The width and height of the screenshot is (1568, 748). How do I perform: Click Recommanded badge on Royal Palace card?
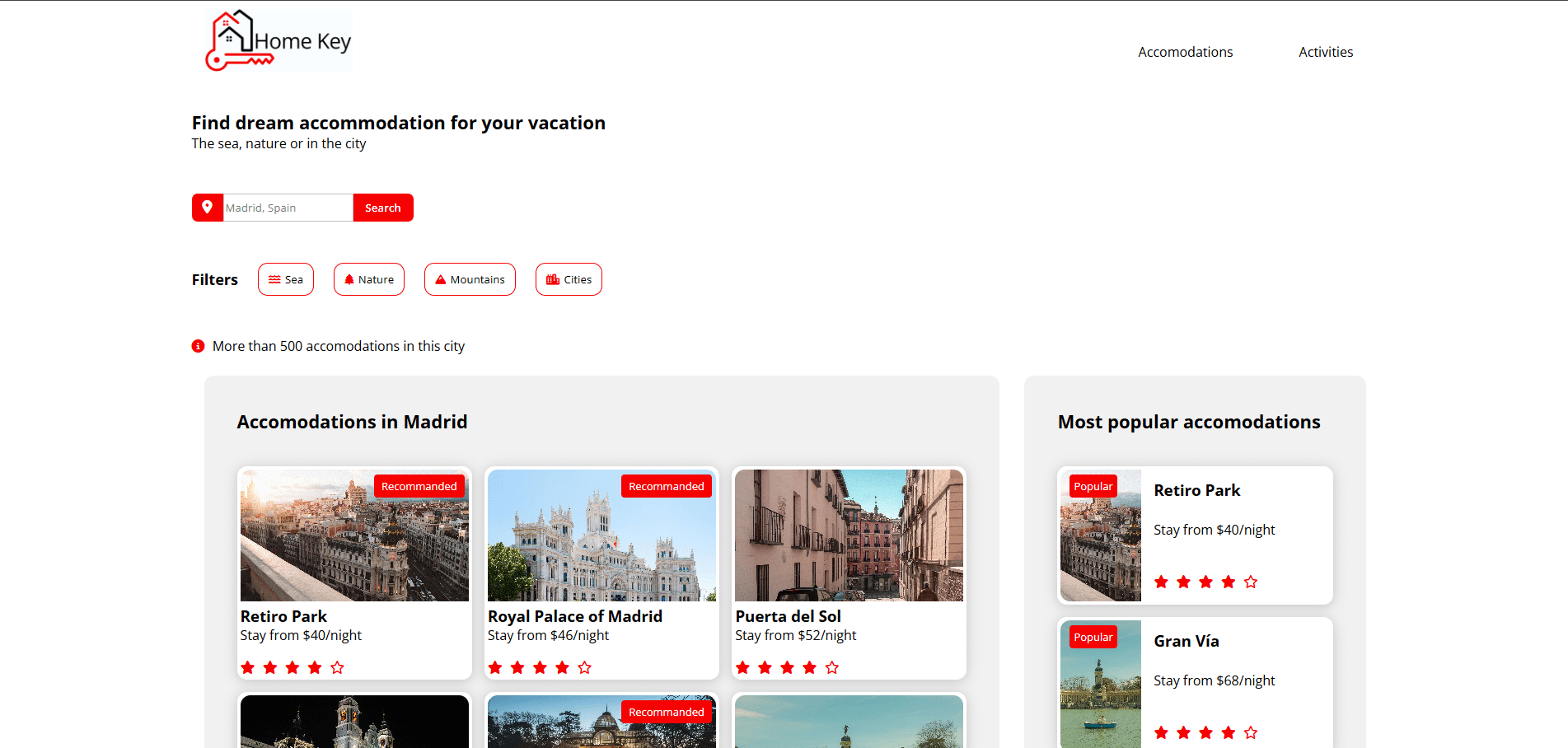(666, 486)
